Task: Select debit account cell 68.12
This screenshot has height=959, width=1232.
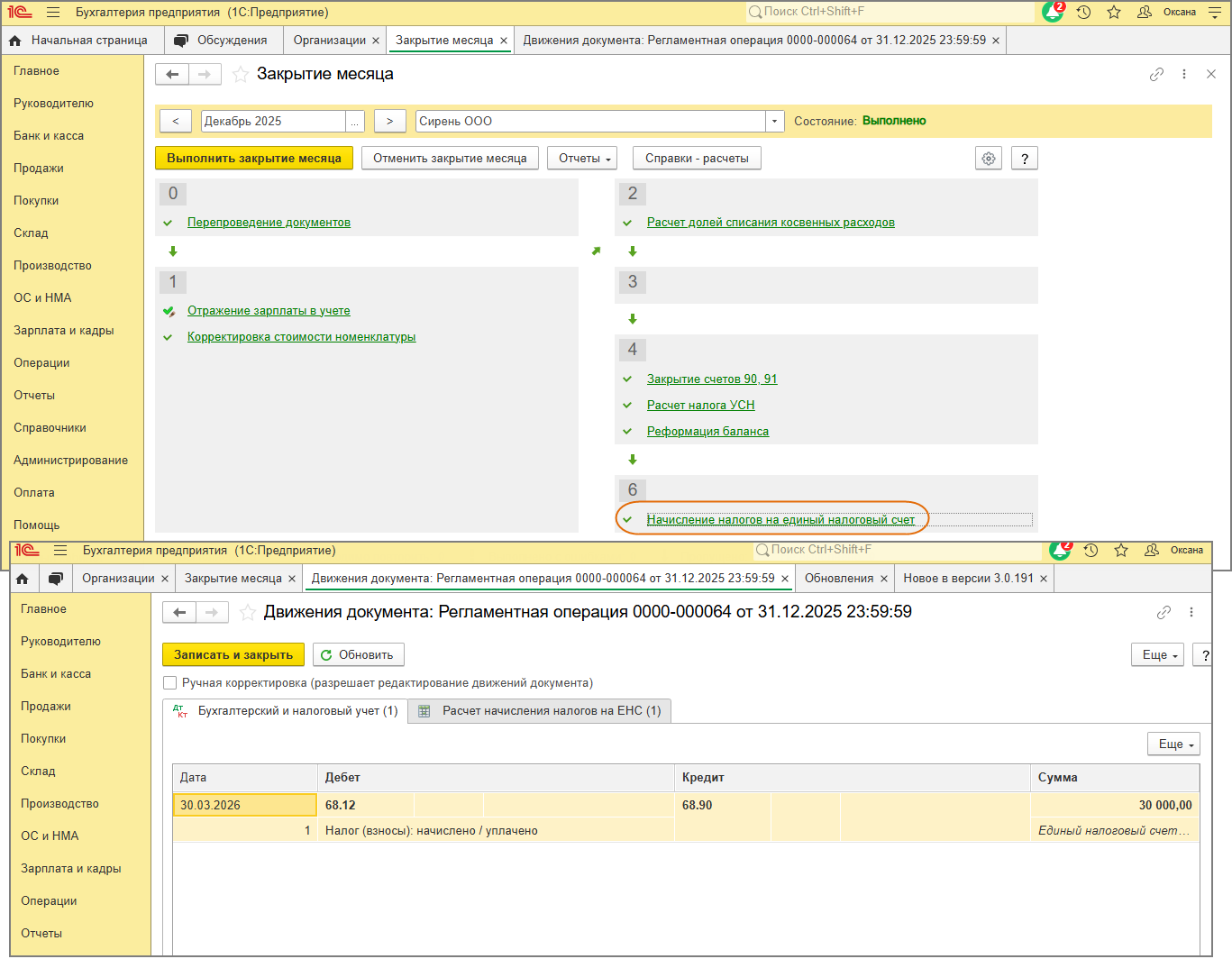Action: (x=366, y=806)
